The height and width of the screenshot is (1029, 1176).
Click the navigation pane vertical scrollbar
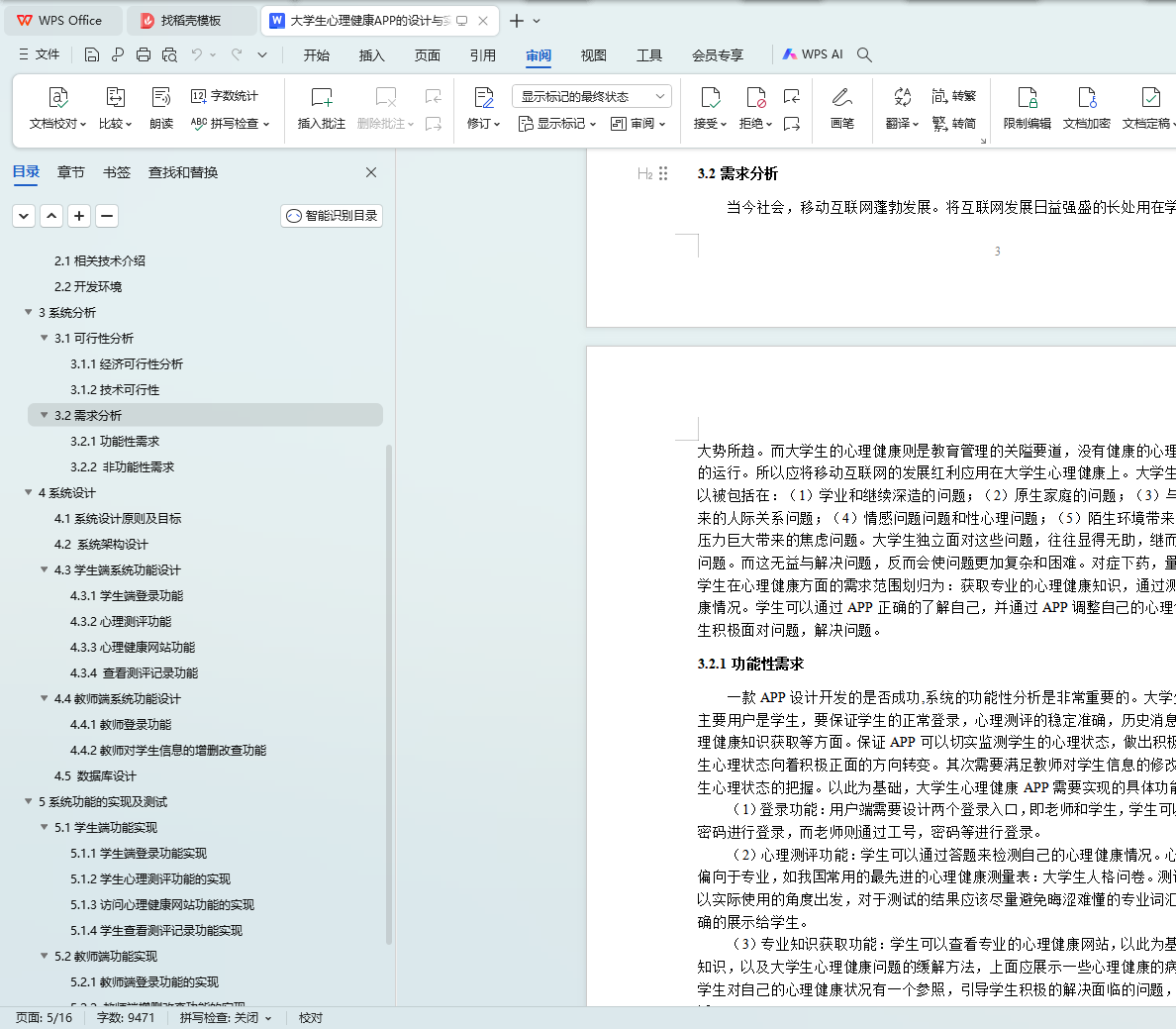click(388, 694)
